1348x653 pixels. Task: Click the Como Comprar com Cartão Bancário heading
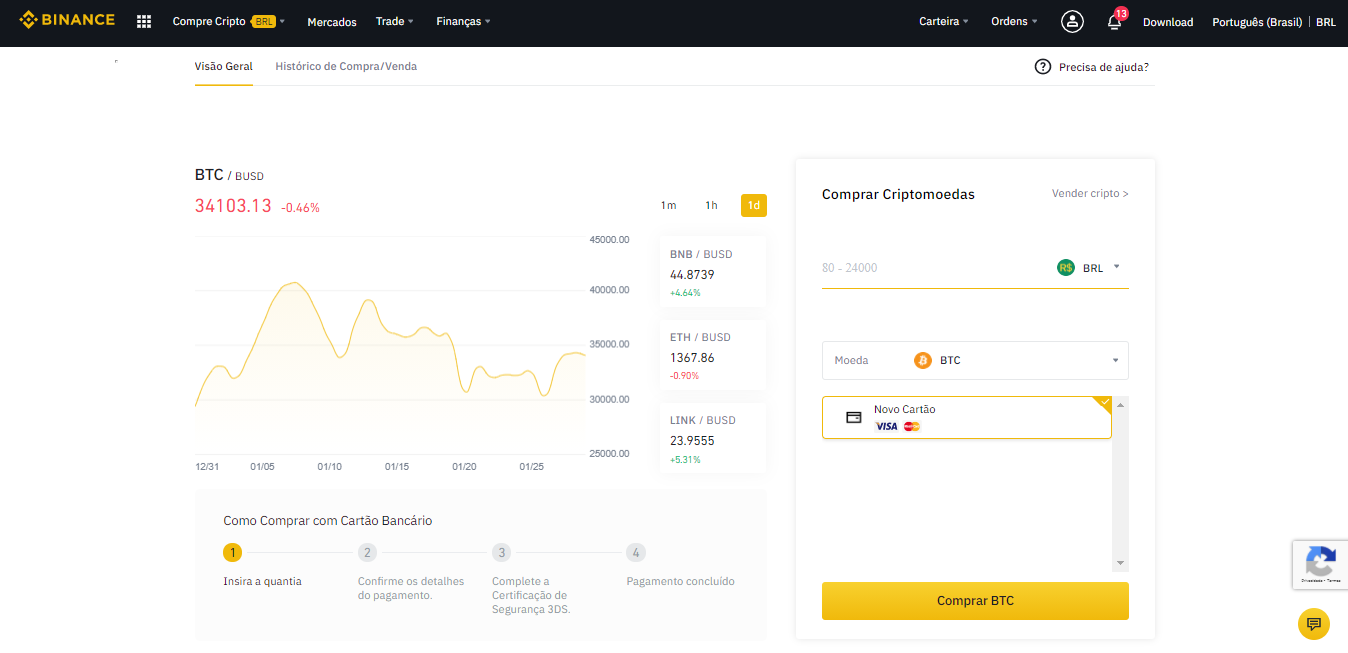click(x=328, y=520)
